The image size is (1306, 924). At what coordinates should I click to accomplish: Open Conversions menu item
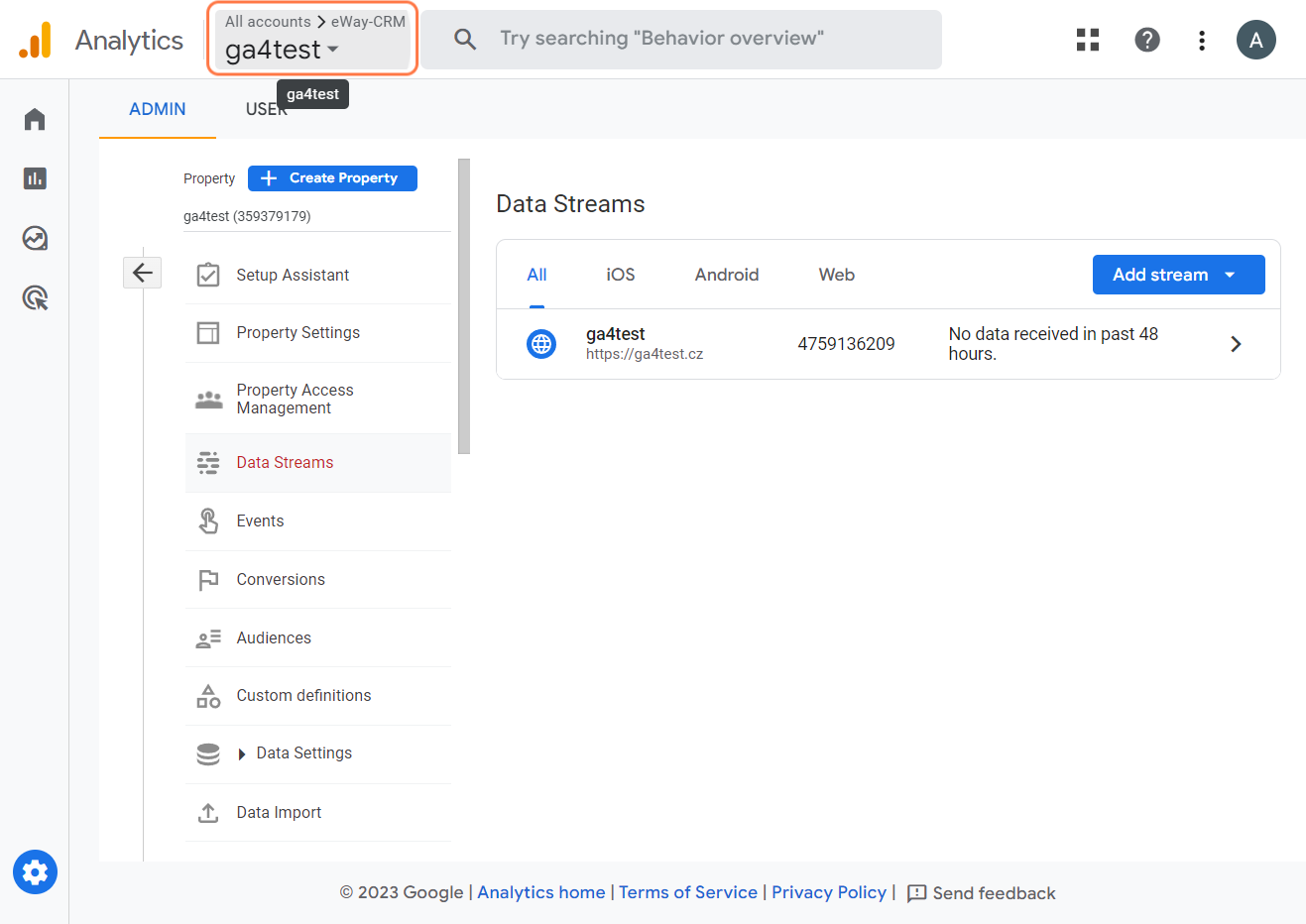(x=318, y=580)
